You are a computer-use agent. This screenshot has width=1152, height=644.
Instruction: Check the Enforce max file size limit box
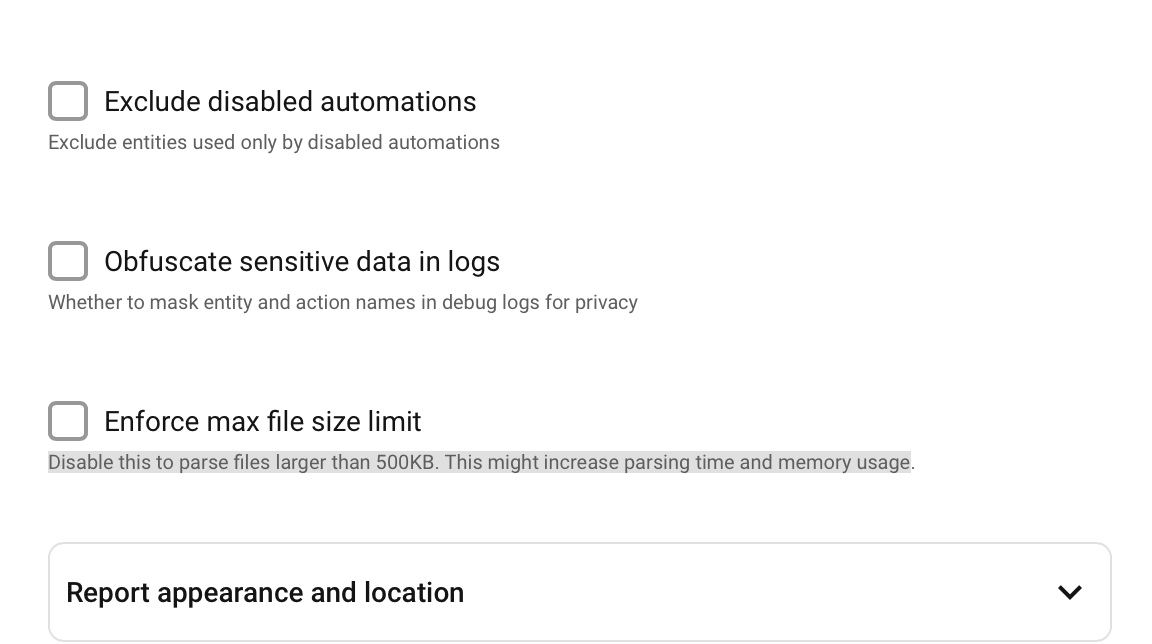(x=68, y=421)
